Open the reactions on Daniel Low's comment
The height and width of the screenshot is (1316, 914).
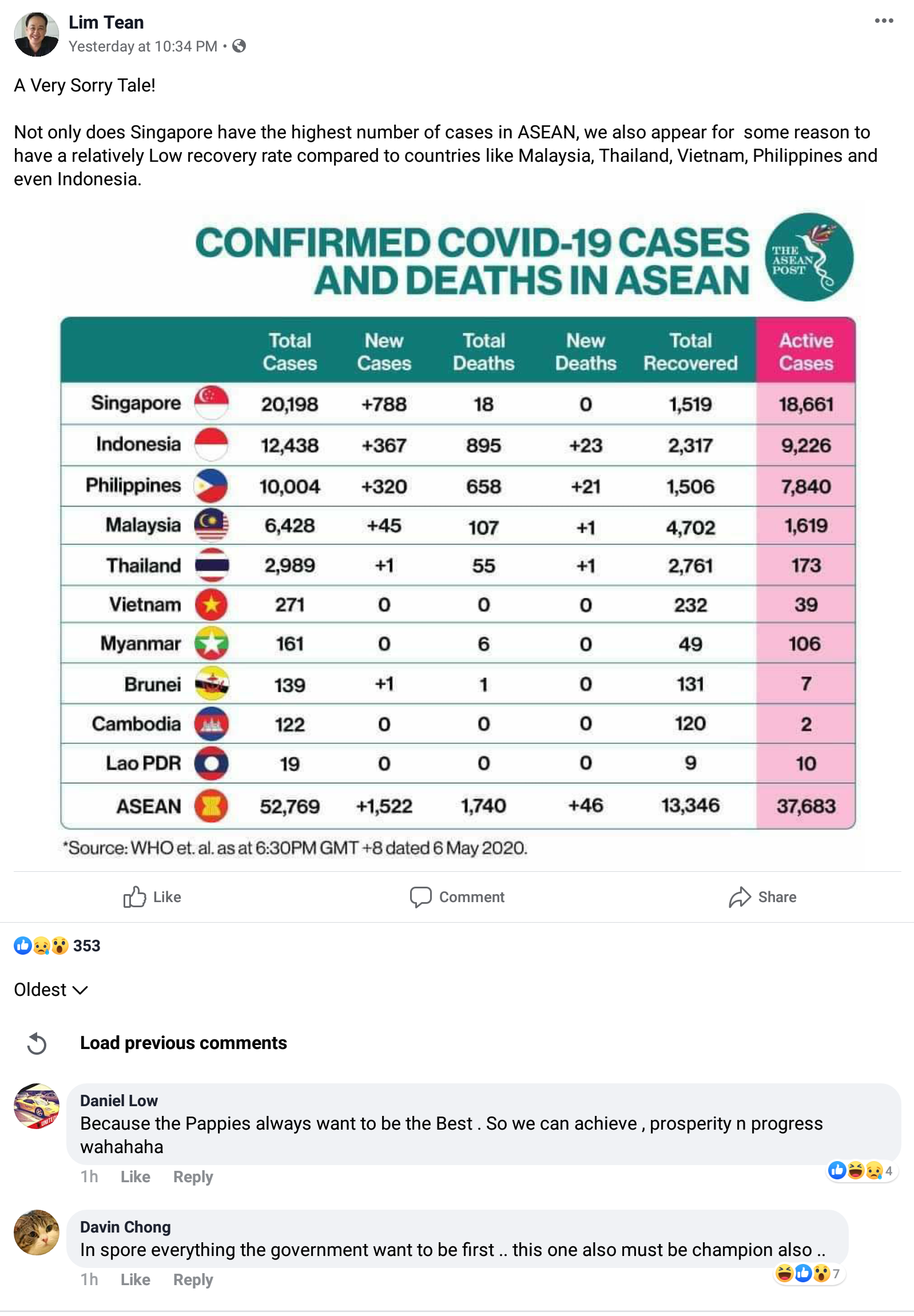point(860,1171)
